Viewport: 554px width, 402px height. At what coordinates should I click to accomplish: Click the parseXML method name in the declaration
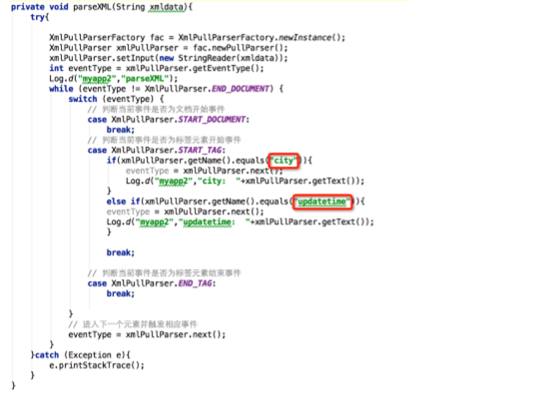(x=92, y=7)
